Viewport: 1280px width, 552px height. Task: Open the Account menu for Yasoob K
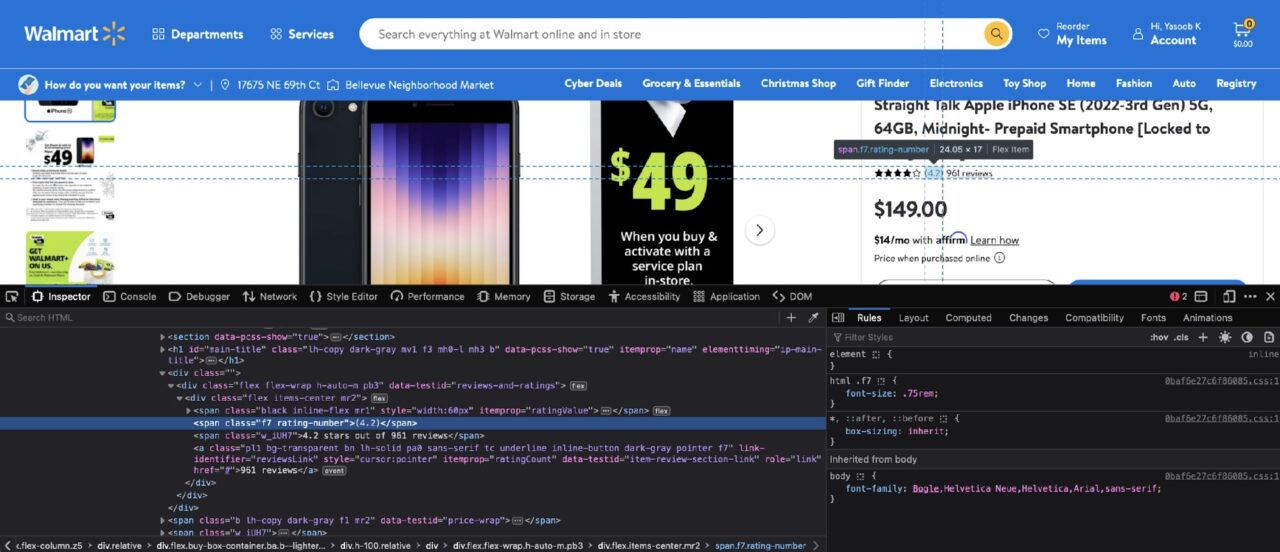pyautogui.click(x=1166, y=34)
